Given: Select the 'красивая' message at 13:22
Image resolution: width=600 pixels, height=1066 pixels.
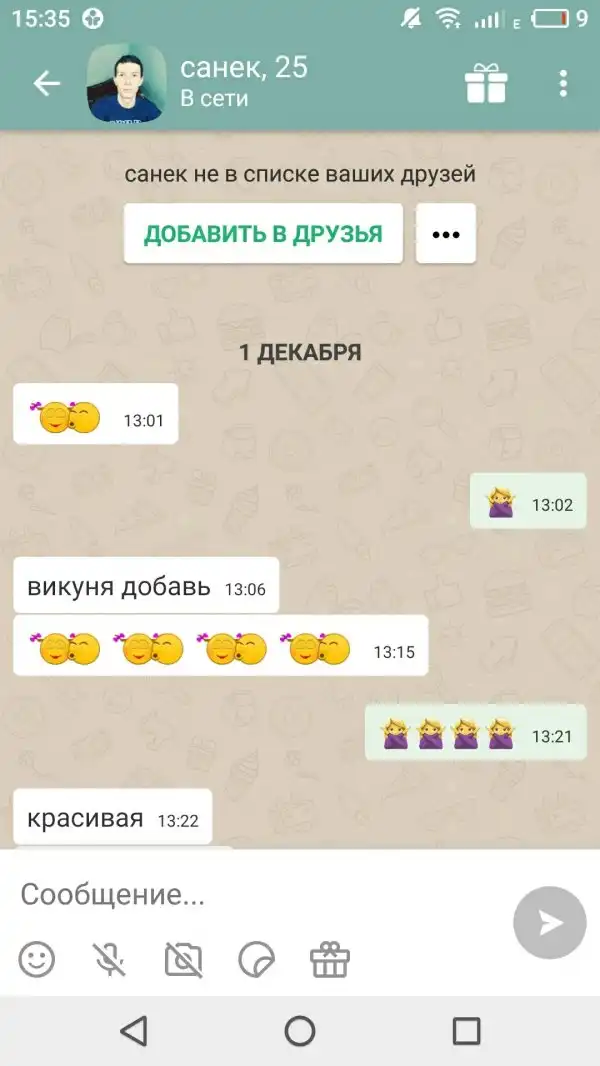Looking at the screenshot, I should point(113,816).
